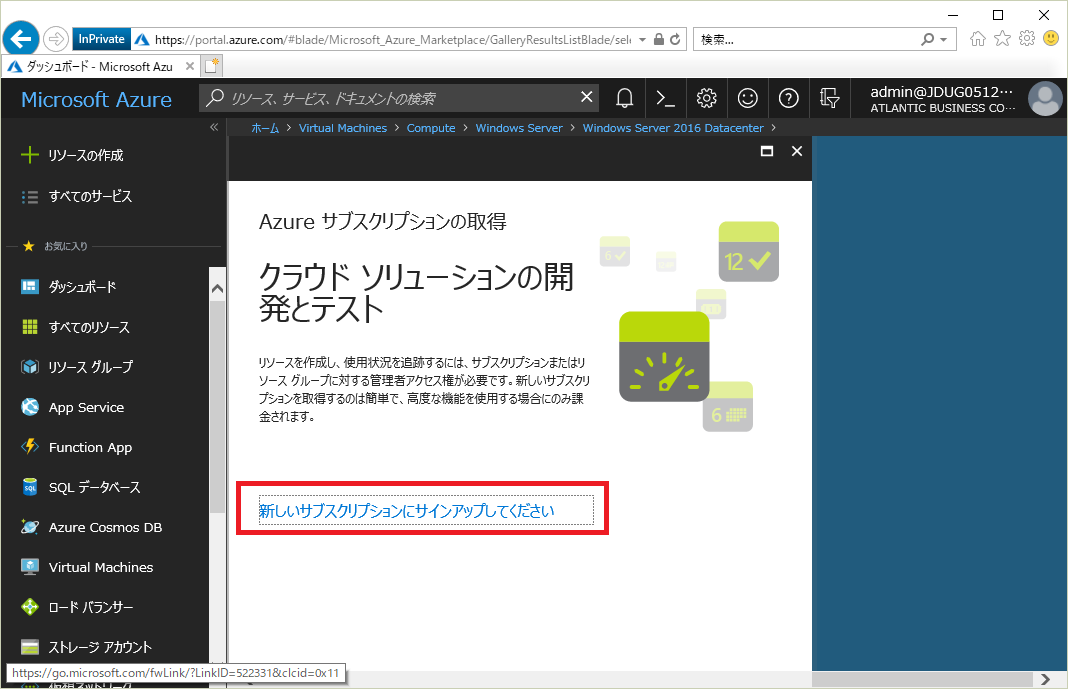Click browser home icon
This screenshot has height=689, width=1068.
tap(977, 39)
